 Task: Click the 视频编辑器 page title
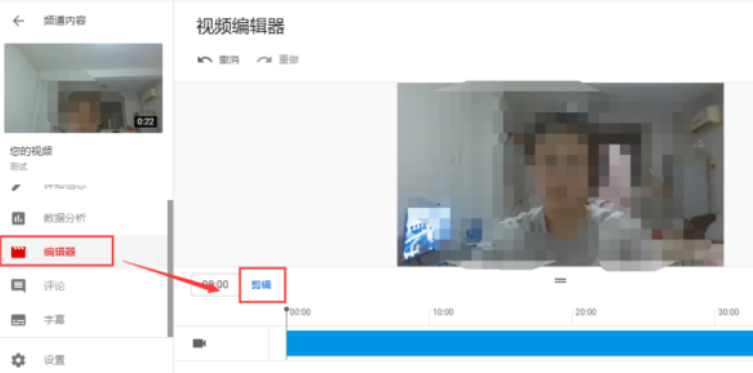tap(240, 26)
